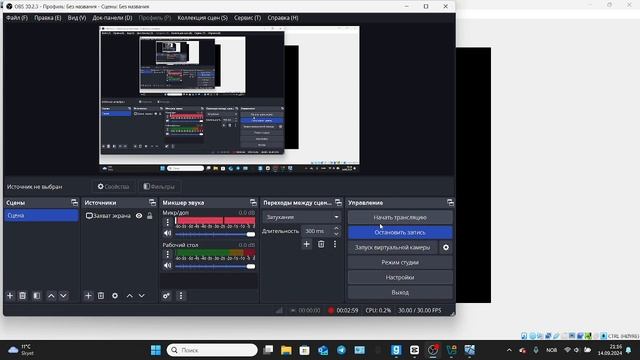Add a new source in Источники panel
Screen dimensions: 640x360
coord(88,296)
